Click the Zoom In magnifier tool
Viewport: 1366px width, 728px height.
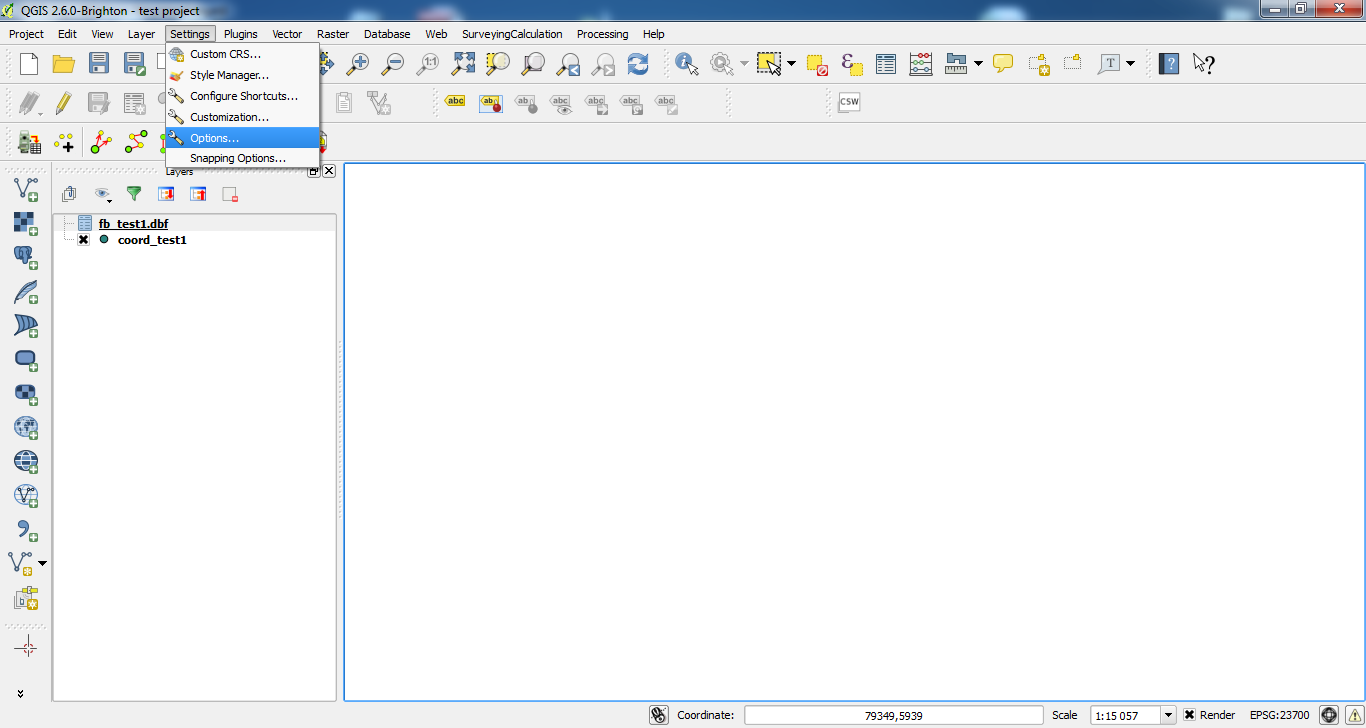pyautogui.click(x=357, y=64)
